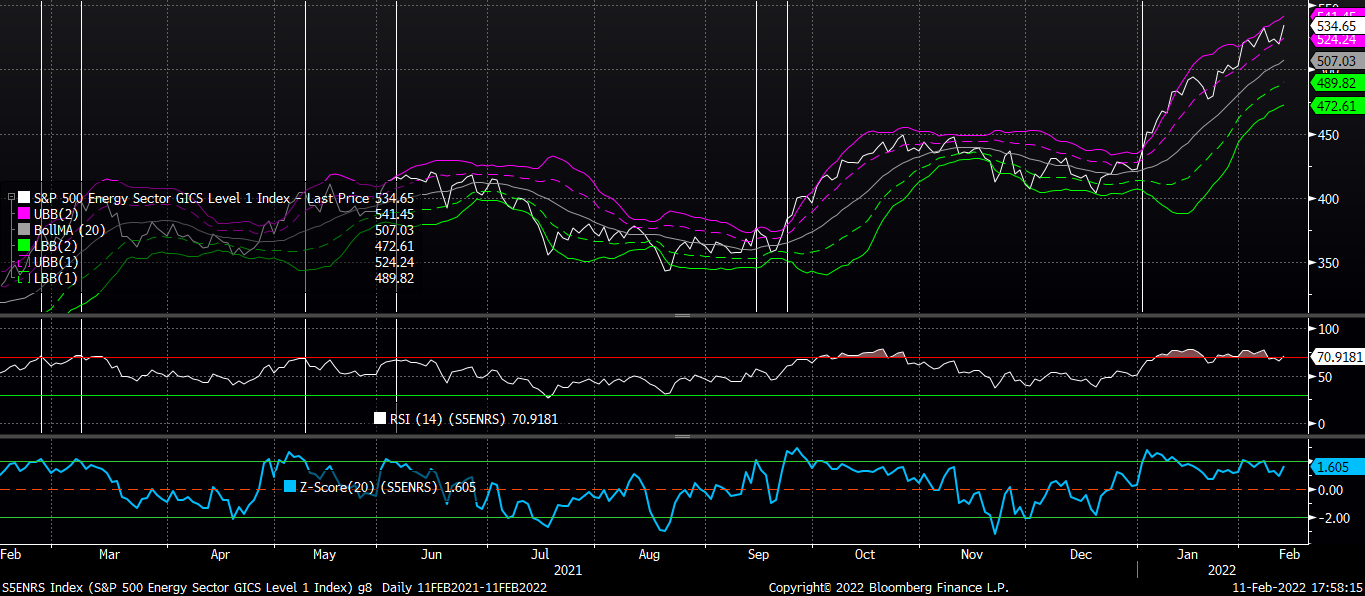Click legend value 472.61
Image resolution: width=1365 pixels, height=596 pixels.
[394, 246]
